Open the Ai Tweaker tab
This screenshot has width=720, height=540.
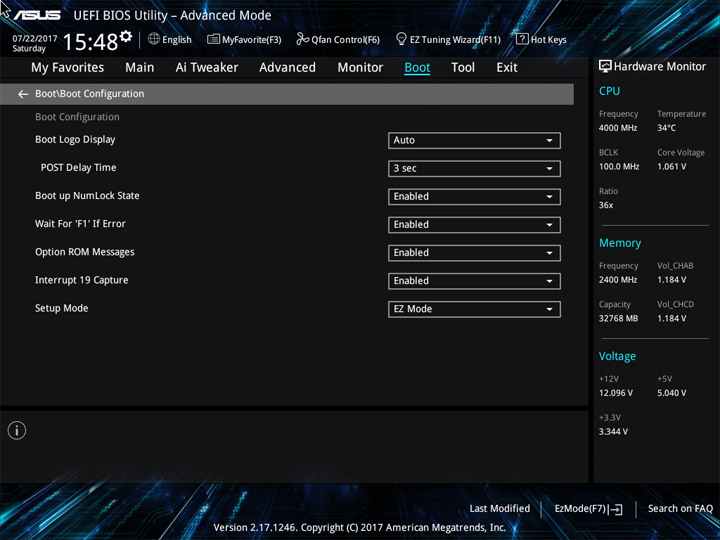pos(207,68)
